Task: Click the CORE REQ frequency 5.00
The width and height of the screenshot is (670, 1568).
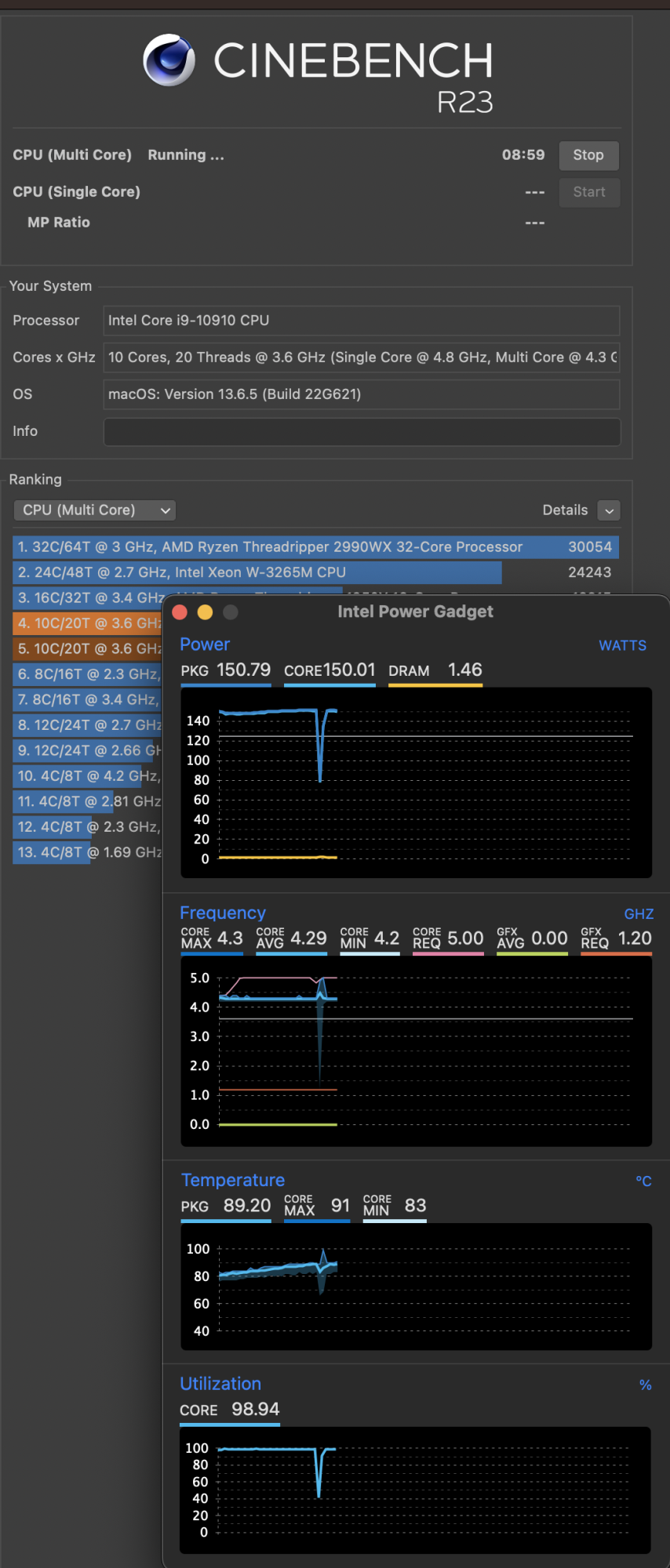Action: (465, 938)
